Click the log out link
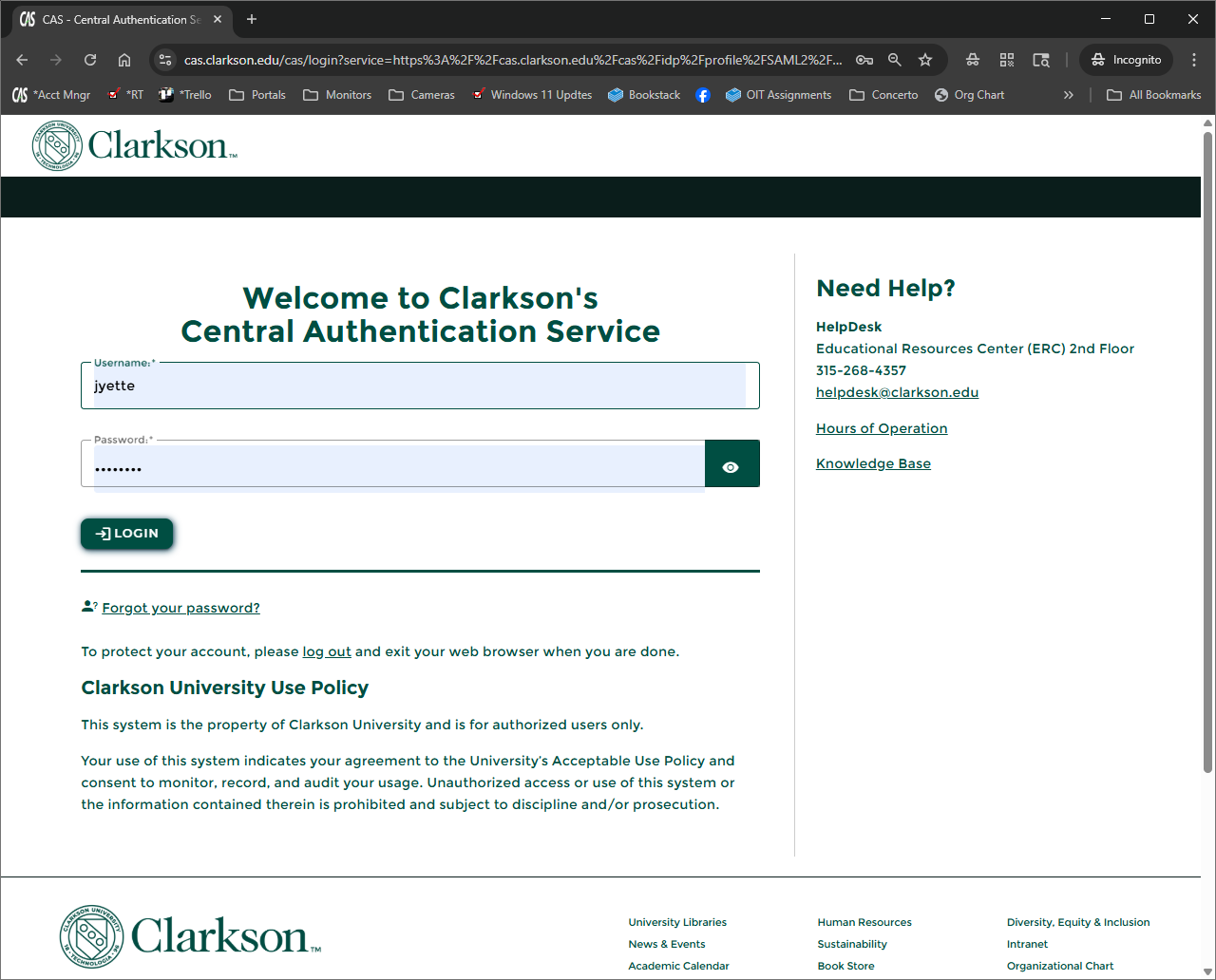 [x=327, y=651]
